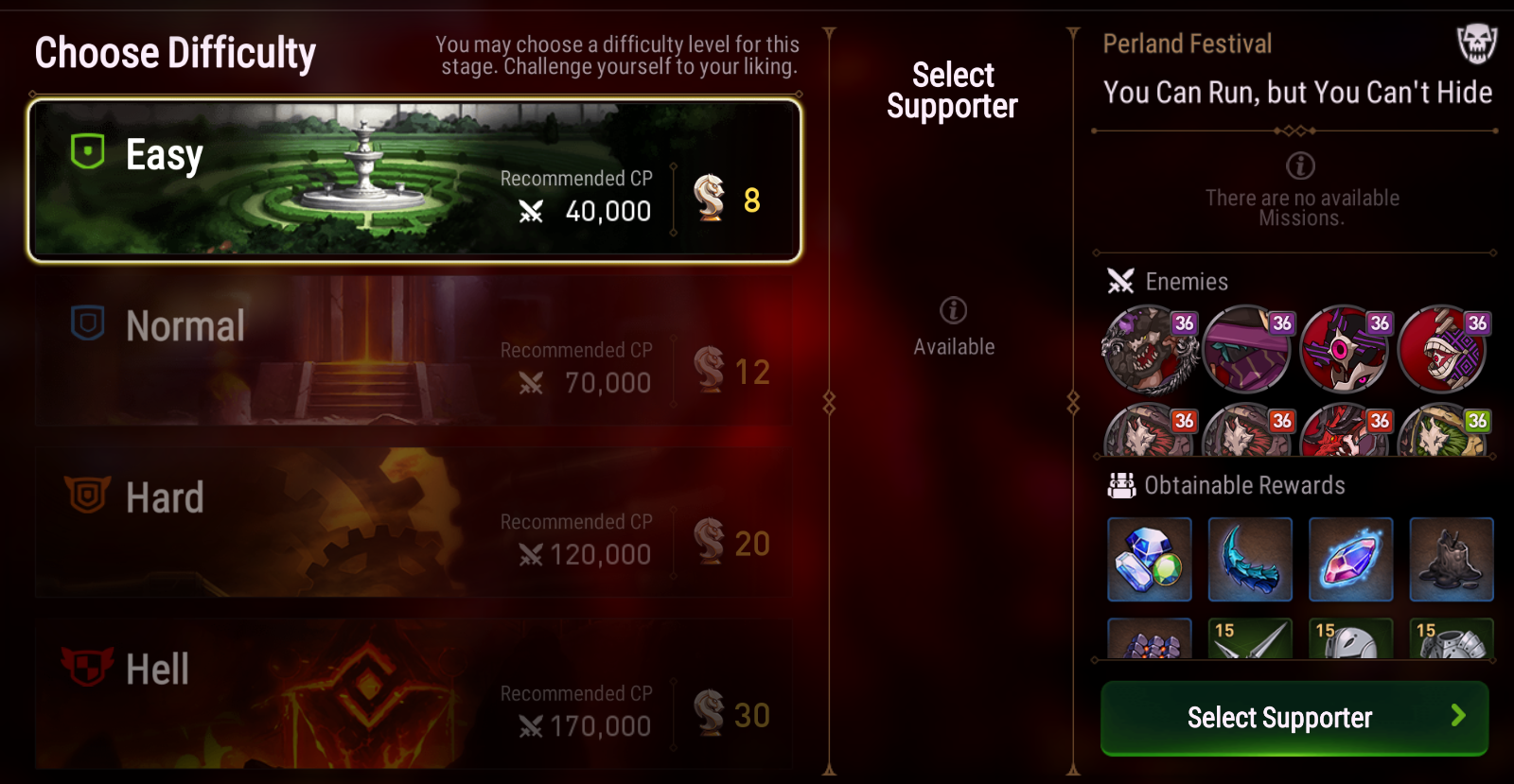1514x784 pixels.
Task: Click the skull helmet icon beside Perland Festival
Action: point(1476,44)
